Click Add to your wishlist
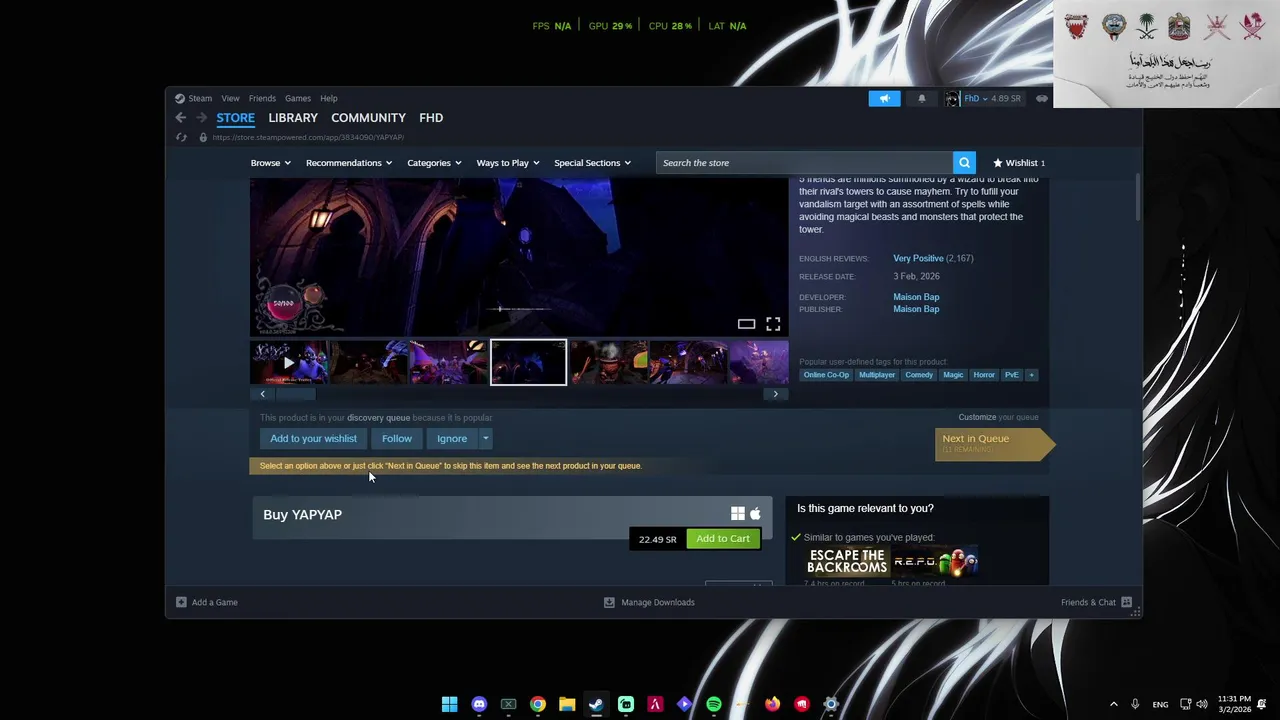This screenshot has width=1280, height=720. click(x=313, y=438)
